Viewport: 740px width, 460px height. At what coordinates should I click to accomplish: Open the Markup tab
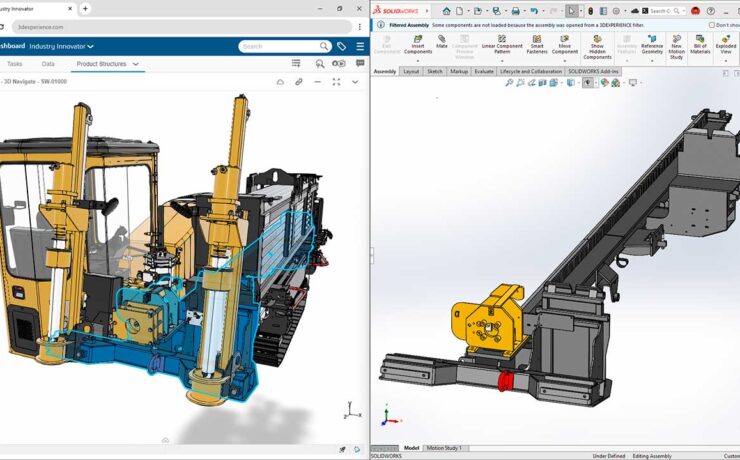point(458,71)
